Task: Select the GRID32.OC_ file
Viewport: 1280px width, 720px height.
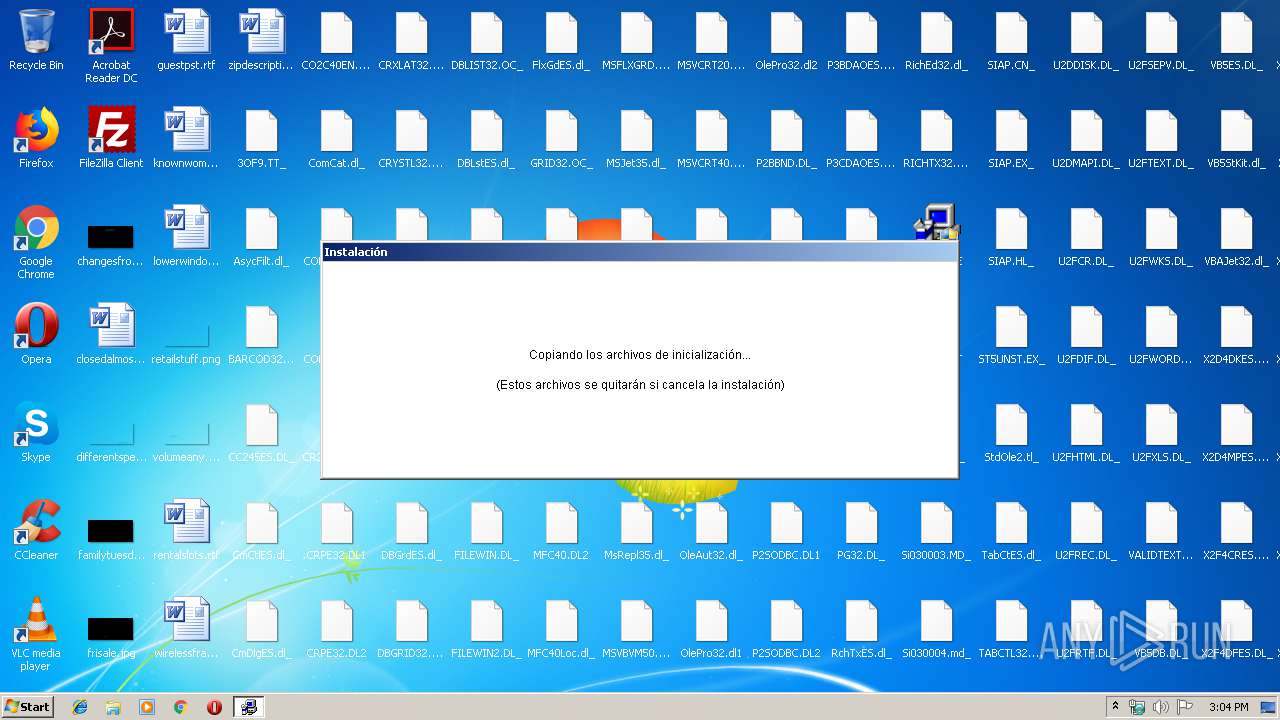Action: (561, 138)
